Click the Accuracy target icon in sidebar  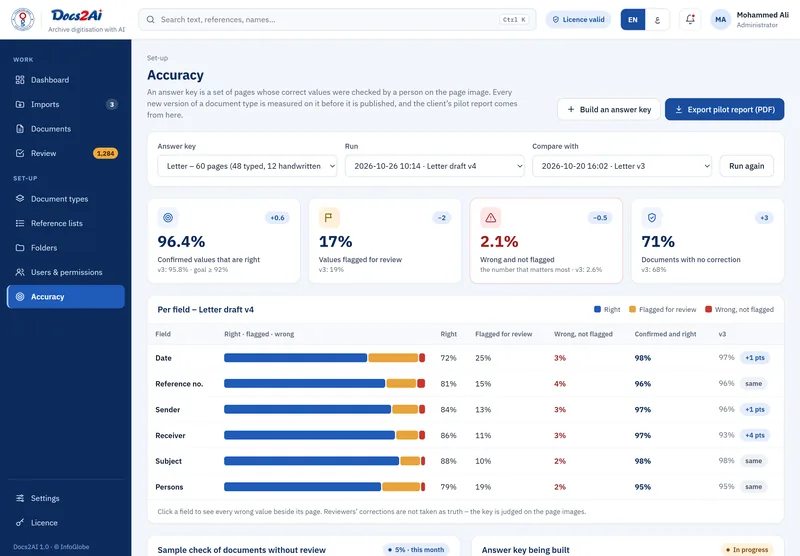[x=20, y=296]
